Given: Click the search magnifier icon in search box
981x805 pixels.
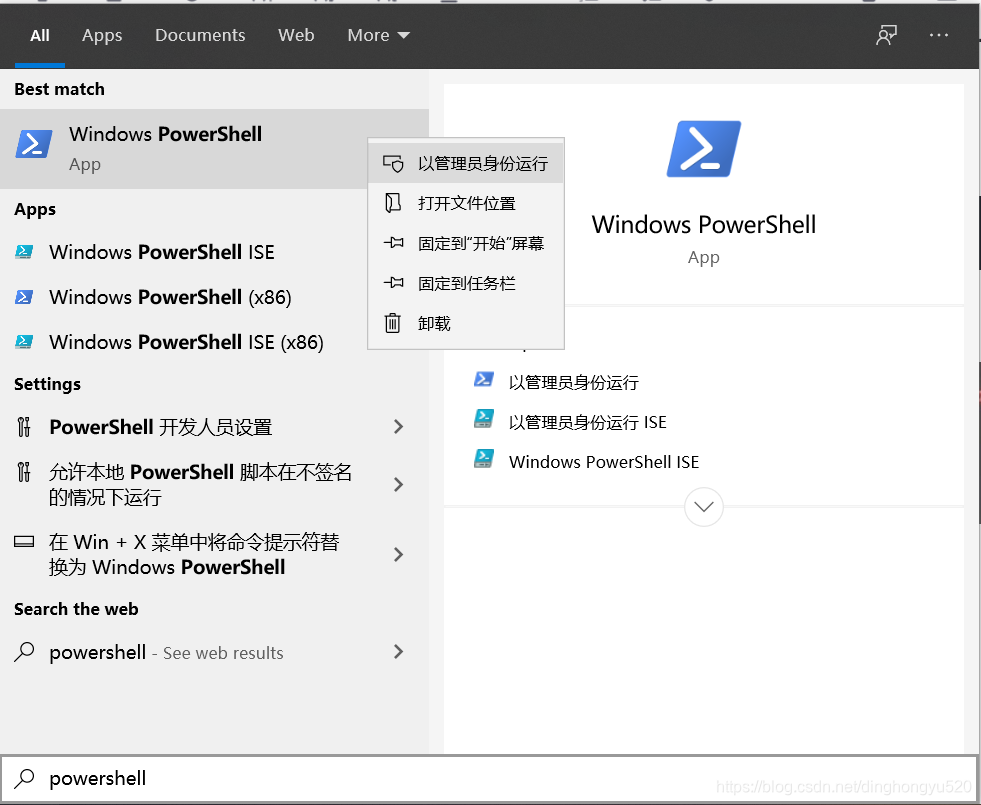Looking at the screenshot, I should pos(24,778).
